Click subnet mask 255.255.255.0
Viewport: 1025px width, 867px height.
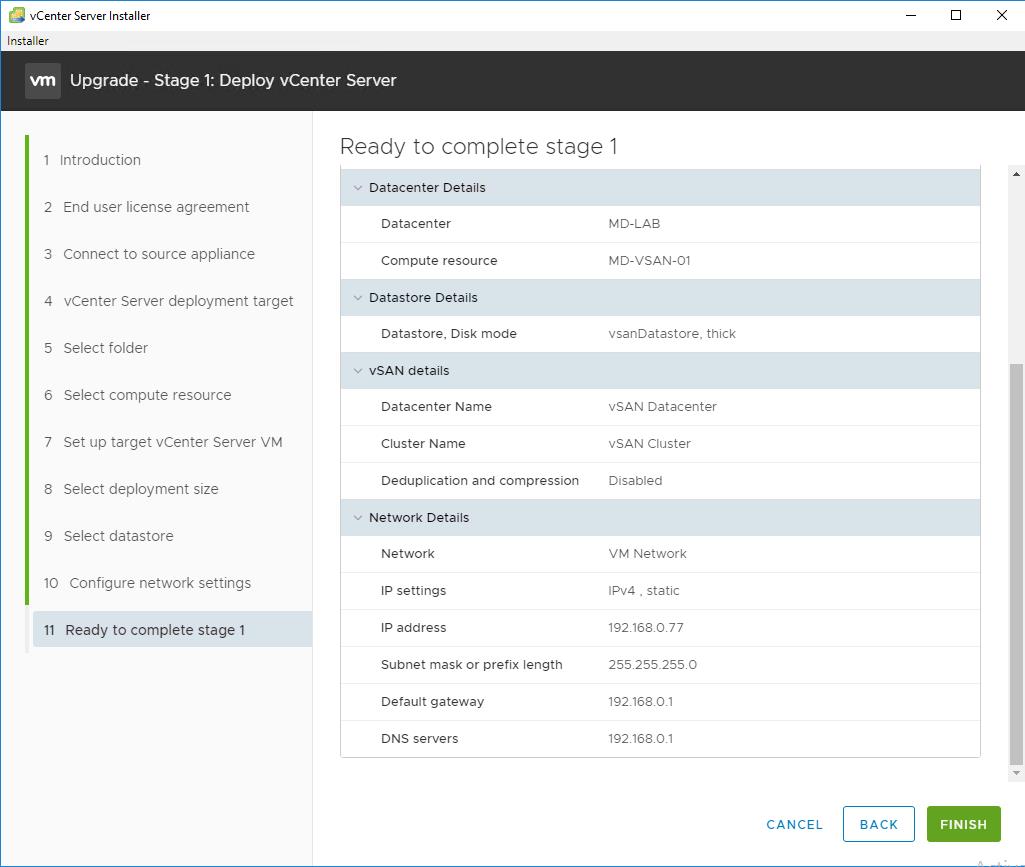[652, 665]
